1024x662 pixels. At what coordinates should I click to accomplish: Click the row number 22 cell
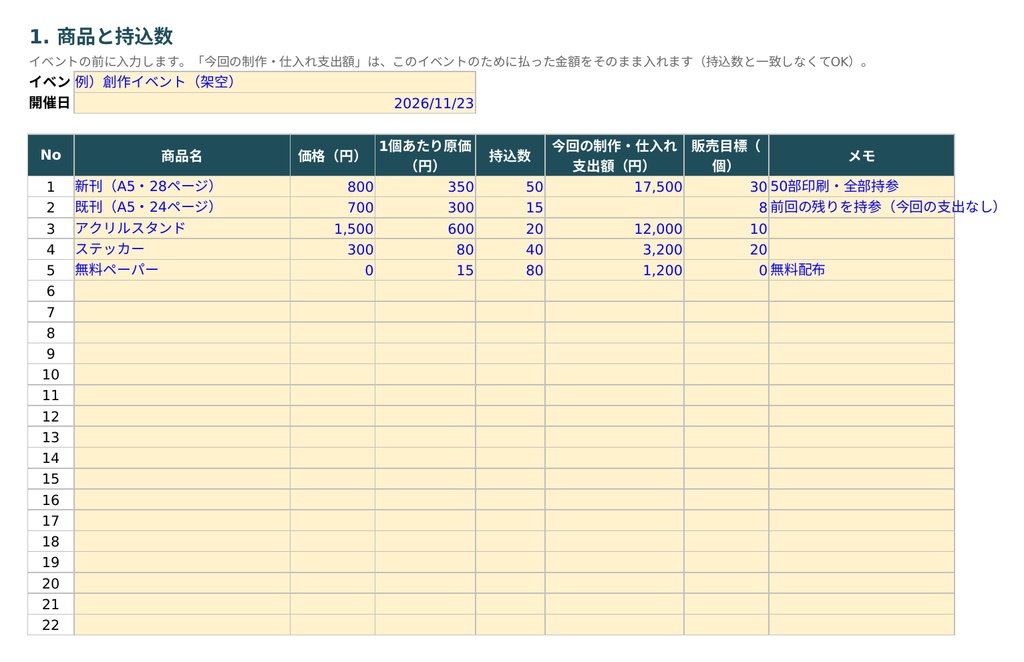pyautogui.click(x=51, y=625)
